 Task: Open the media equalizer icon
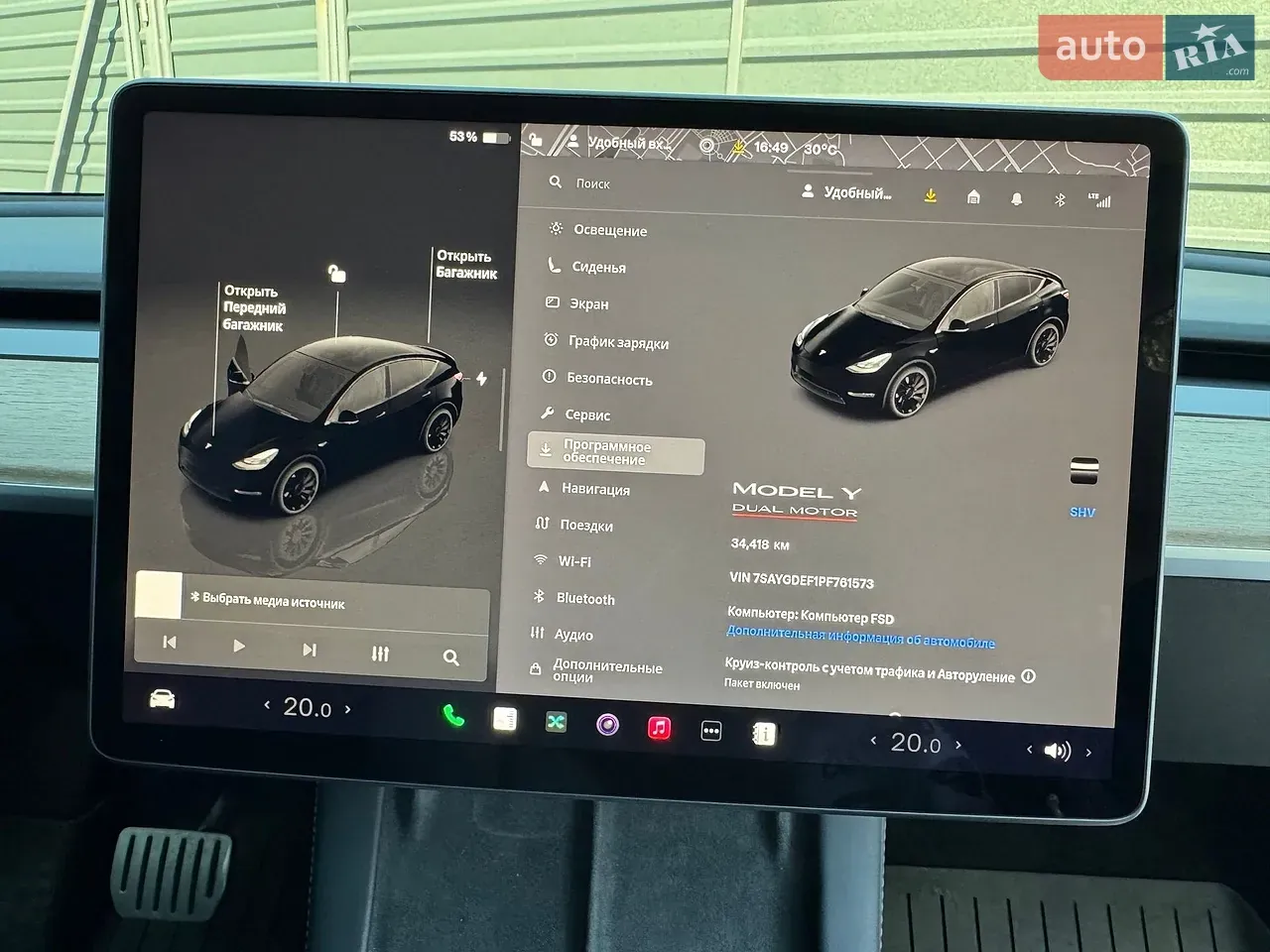pos(380,654)
